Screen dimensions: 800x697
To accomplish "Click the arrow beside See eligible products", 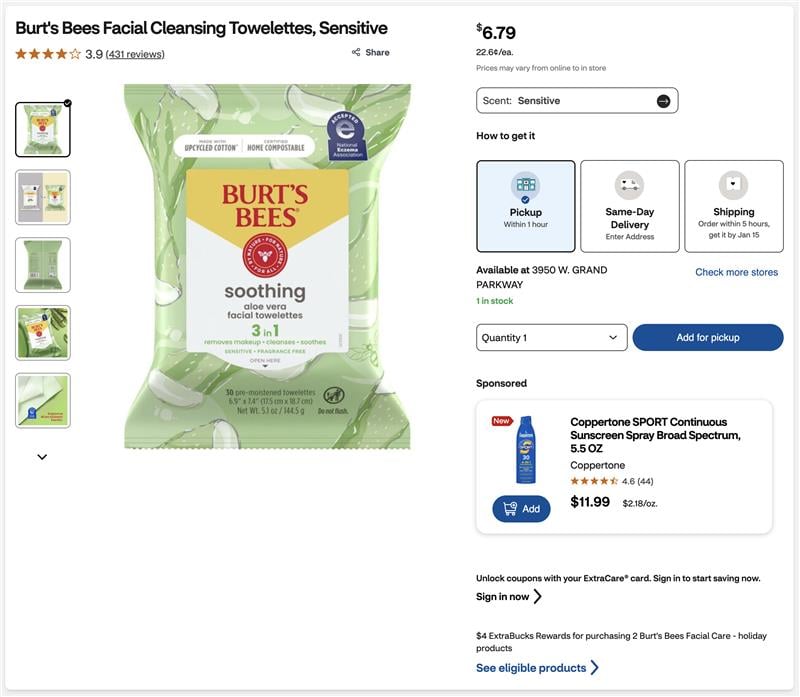I will point(595,668).
